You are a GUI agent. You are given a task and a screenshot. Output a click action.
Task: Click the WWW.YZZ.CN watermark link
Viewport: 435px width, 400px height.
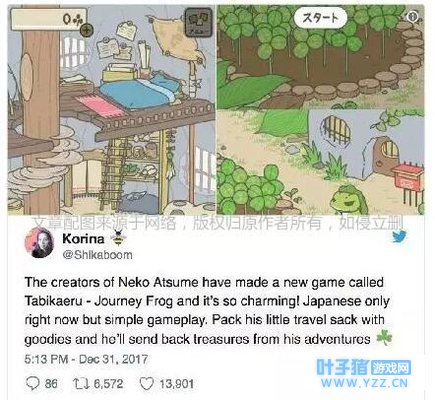click(364, 383)
